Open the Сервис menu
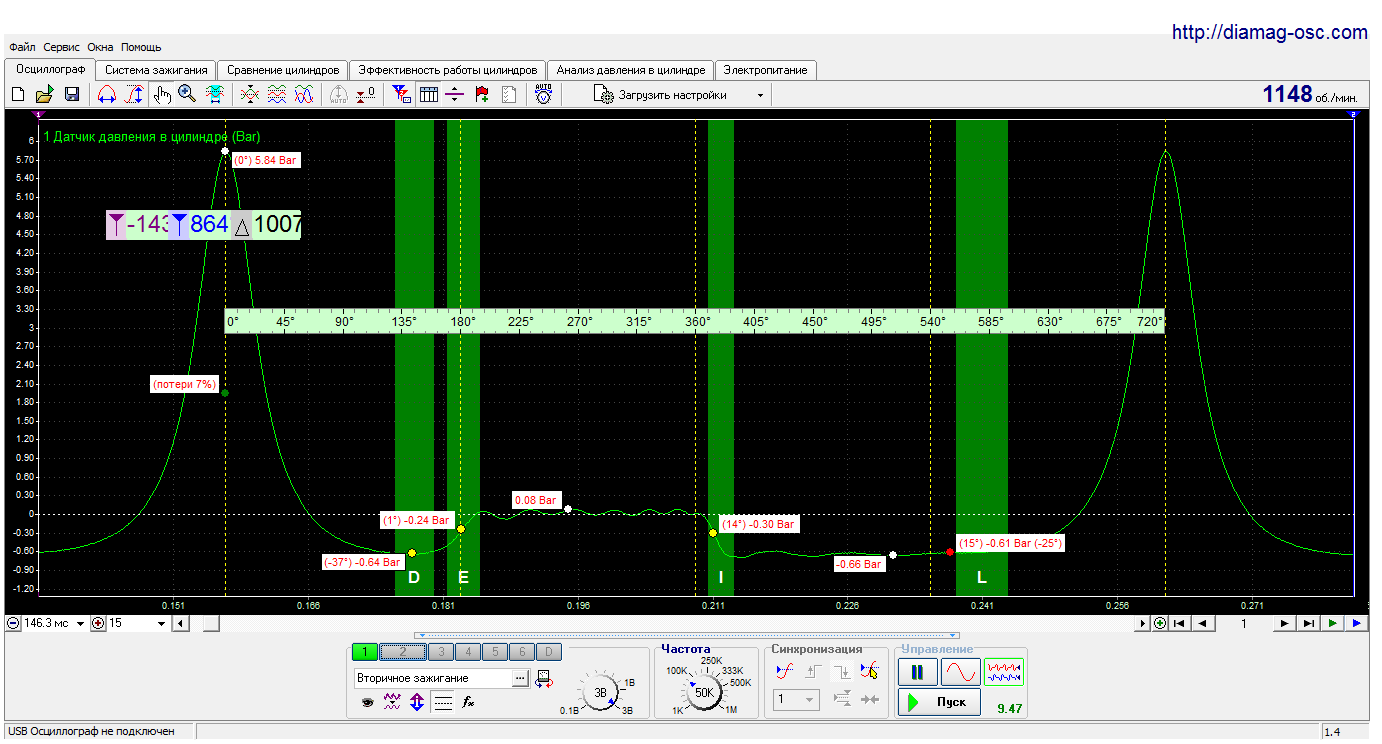 [62, 47]
